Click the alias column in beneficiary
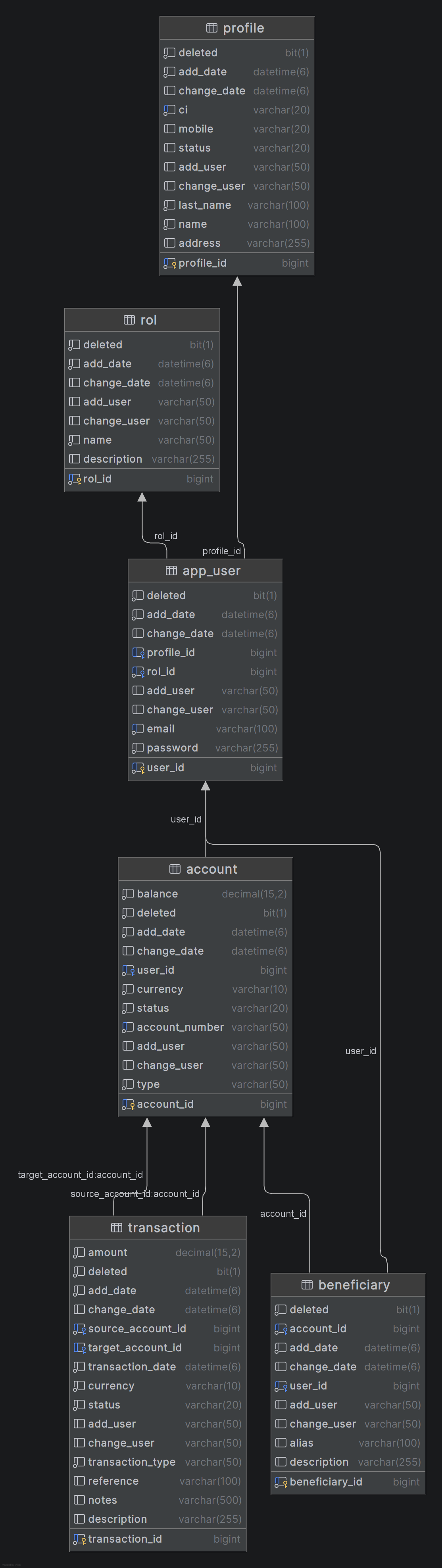 (x=348, y=1443)
